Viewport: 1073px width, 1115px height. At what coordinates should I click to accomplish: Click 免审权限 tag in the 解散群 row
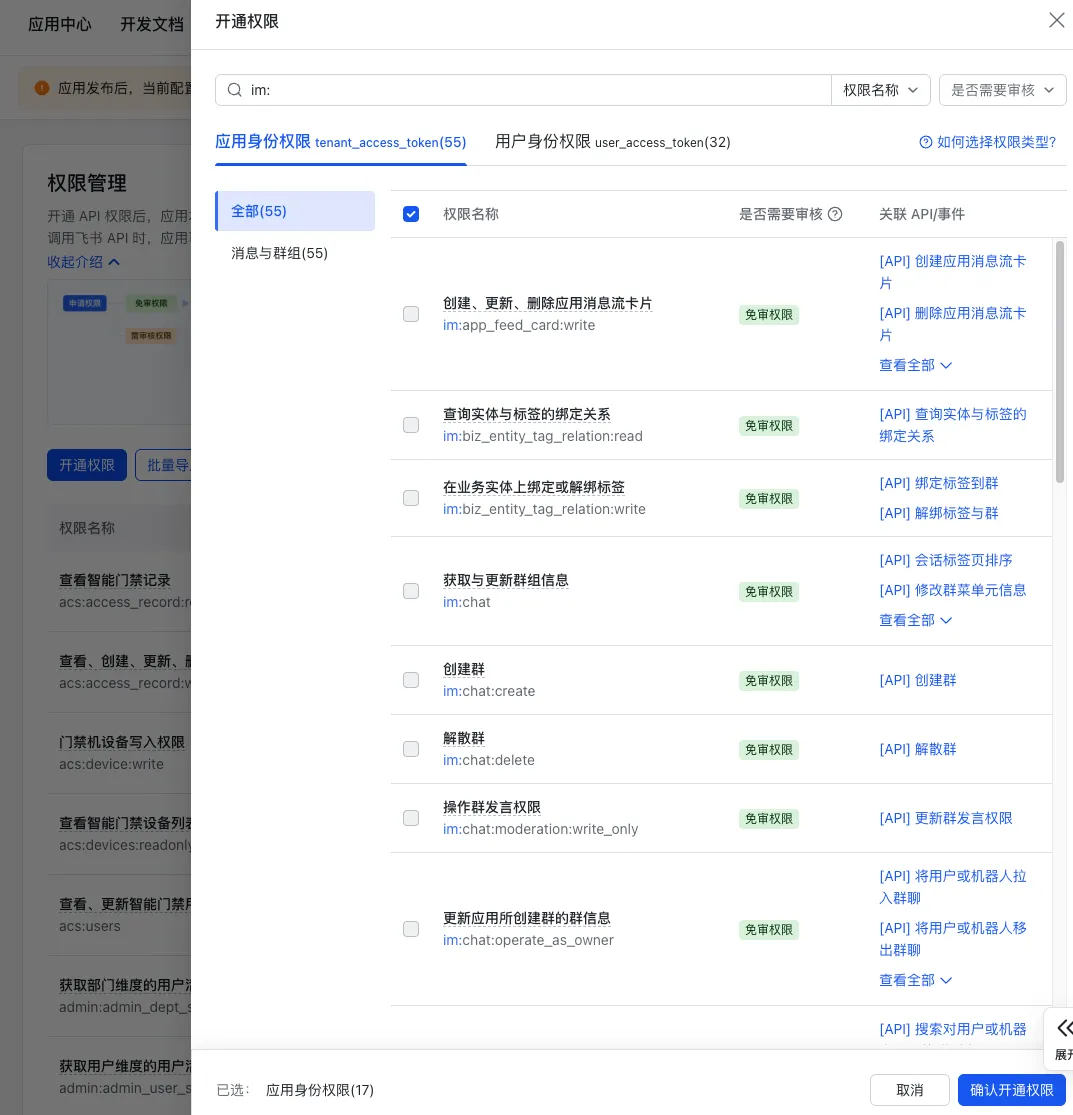click(769, 749)
